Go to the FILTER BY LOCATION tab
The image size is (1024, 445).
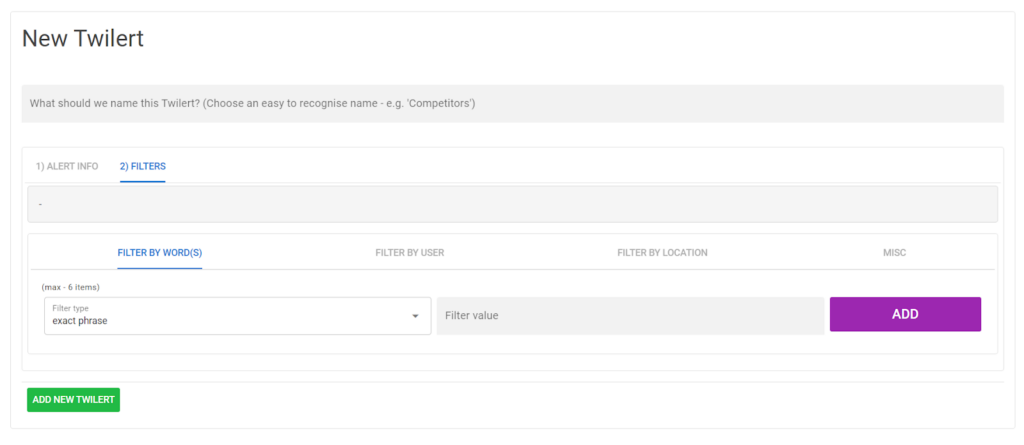(662, 253)
